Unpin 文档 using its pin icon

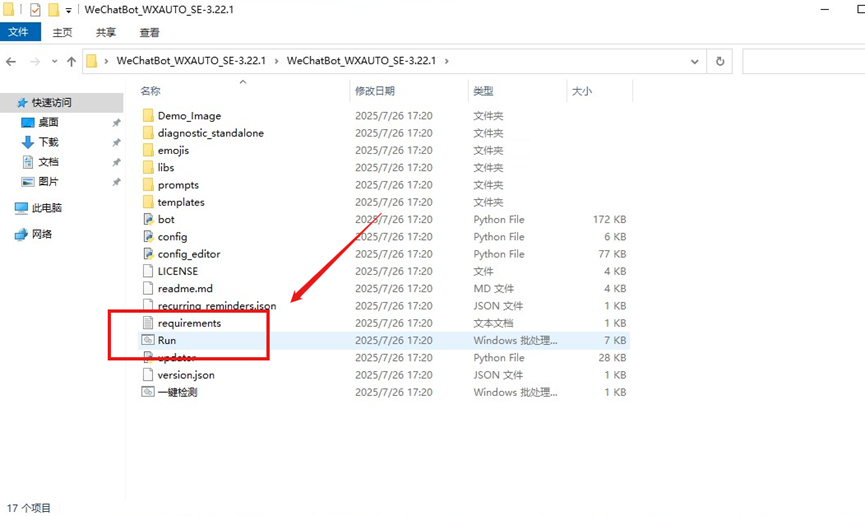pos(116,162)
